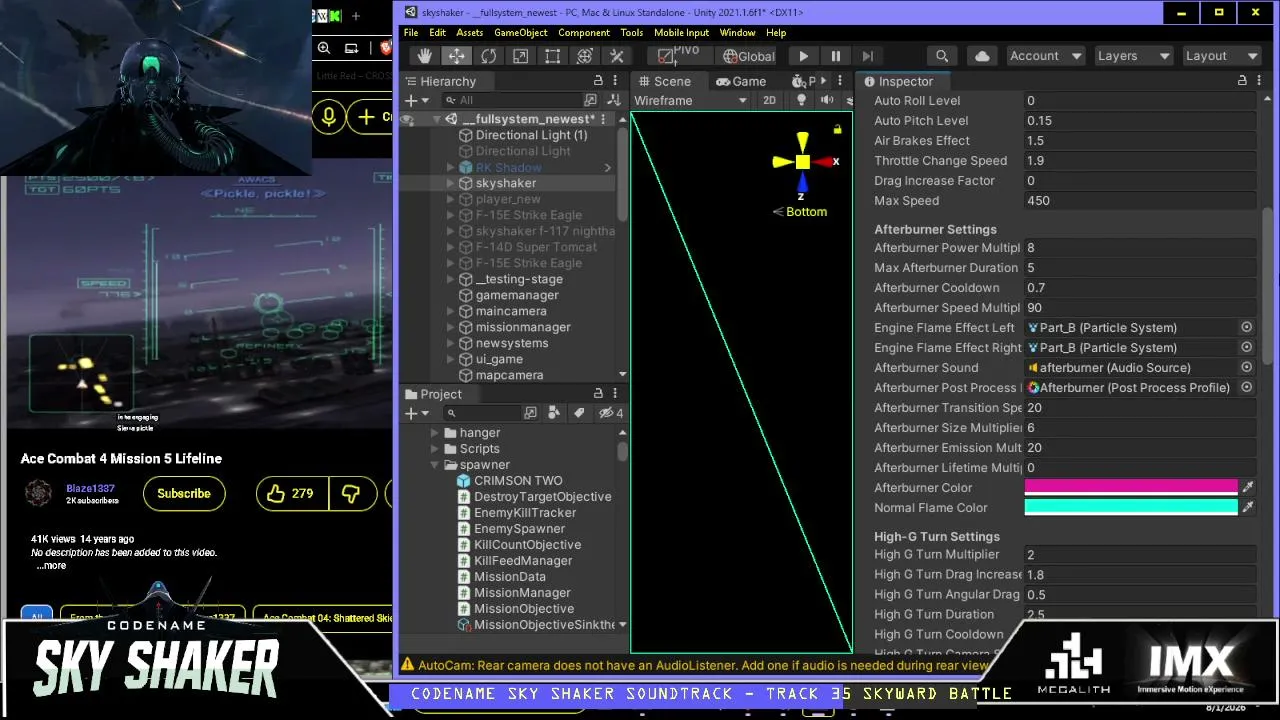Select the Rect tool
The image size is (1280, 720).
pyautogui.click(x=552, y=57)
